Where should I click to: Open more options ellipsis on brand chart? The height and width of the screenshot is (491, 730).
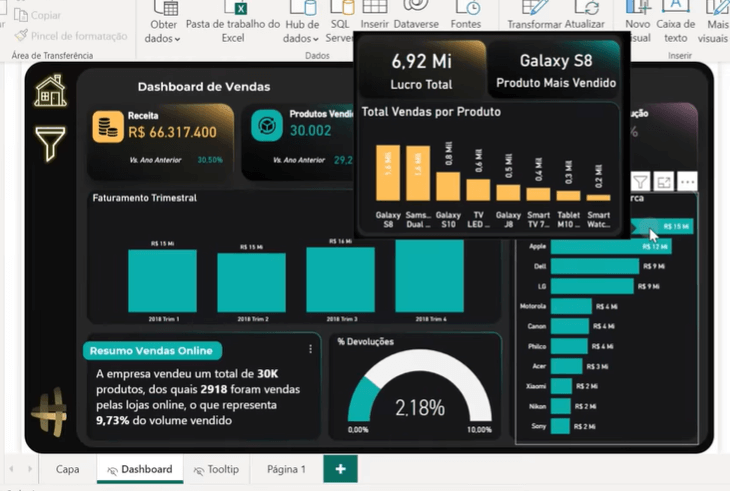(x=687, y=182)
